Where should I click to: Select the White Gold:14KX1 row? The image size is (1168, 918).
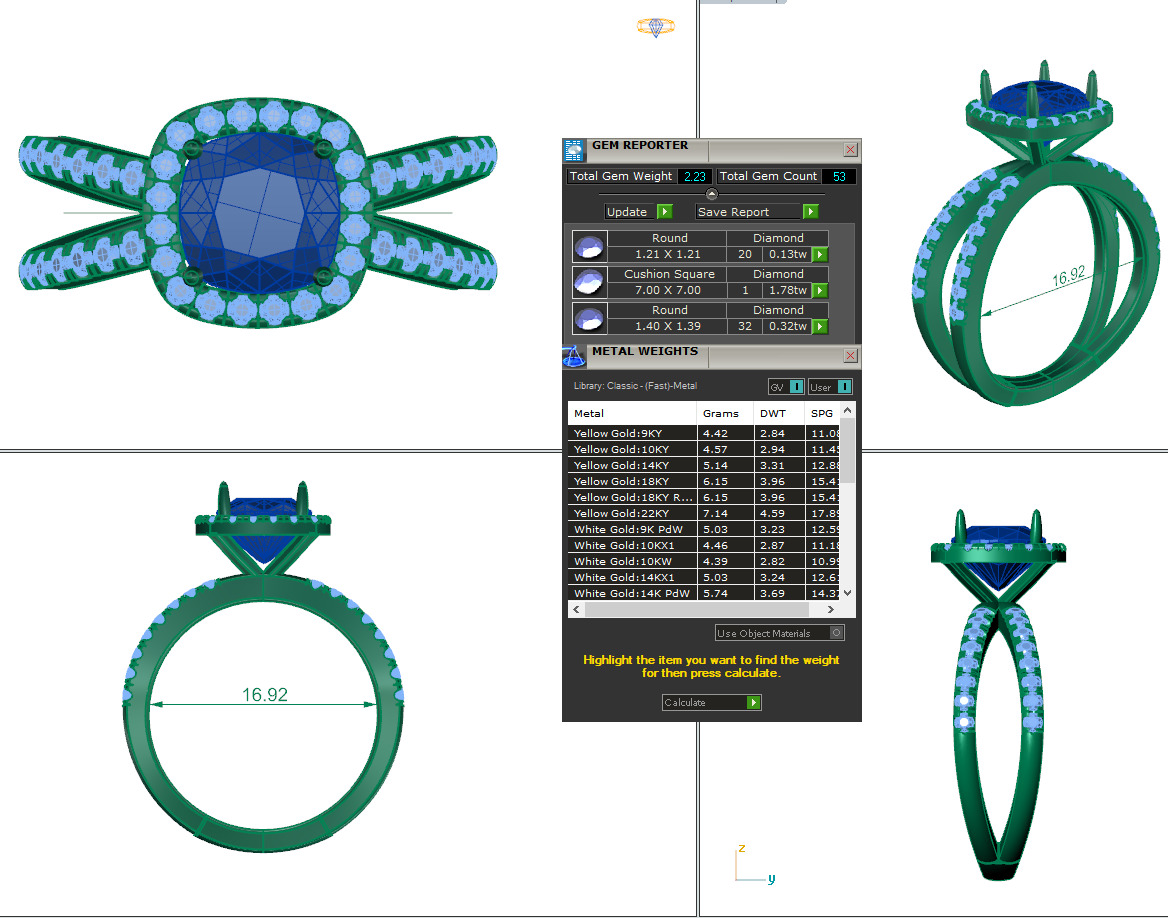click(x=704, y=577)
